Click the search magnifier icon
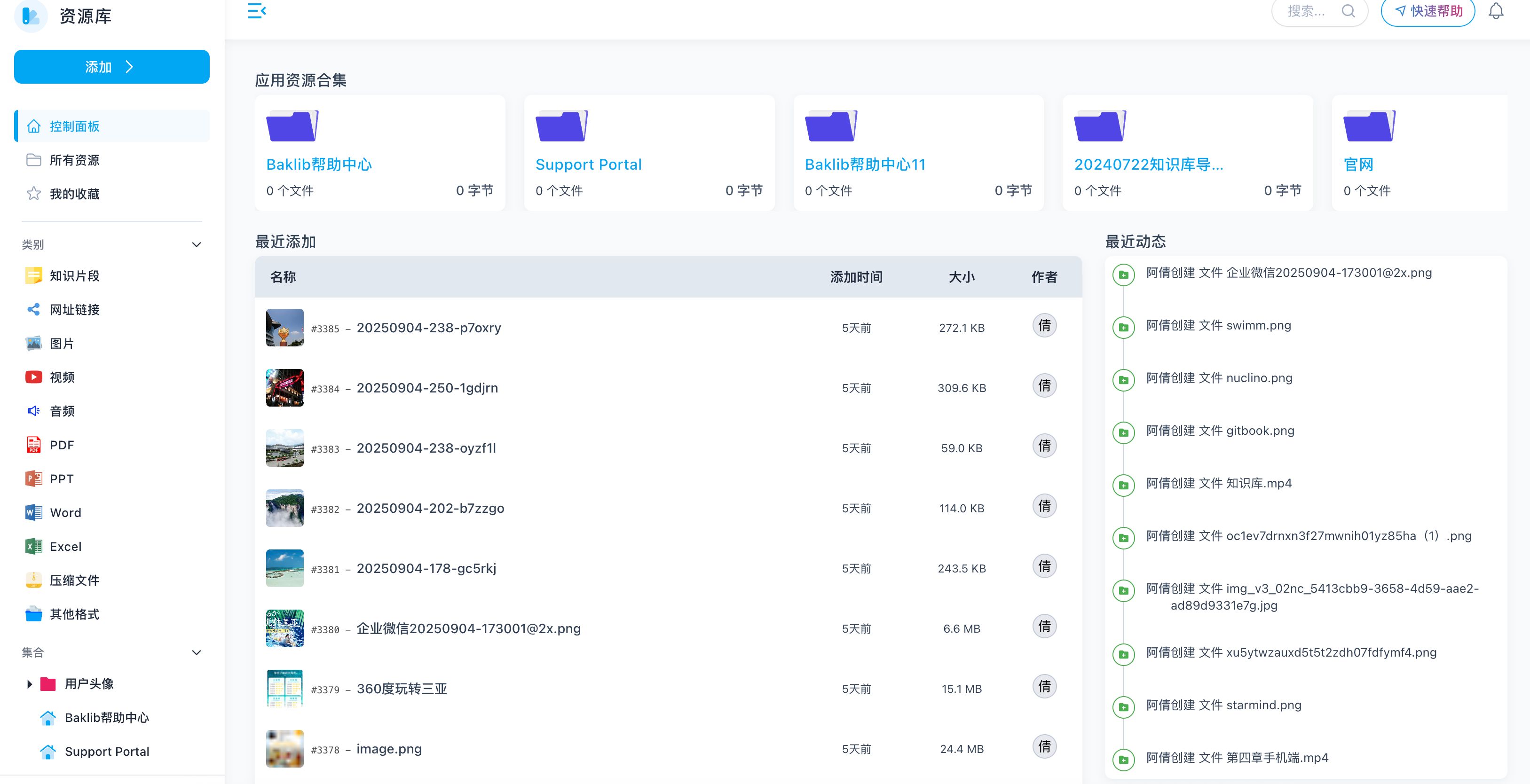Viewport: 1530px width, 784px height. click(x=1348, y=11)
